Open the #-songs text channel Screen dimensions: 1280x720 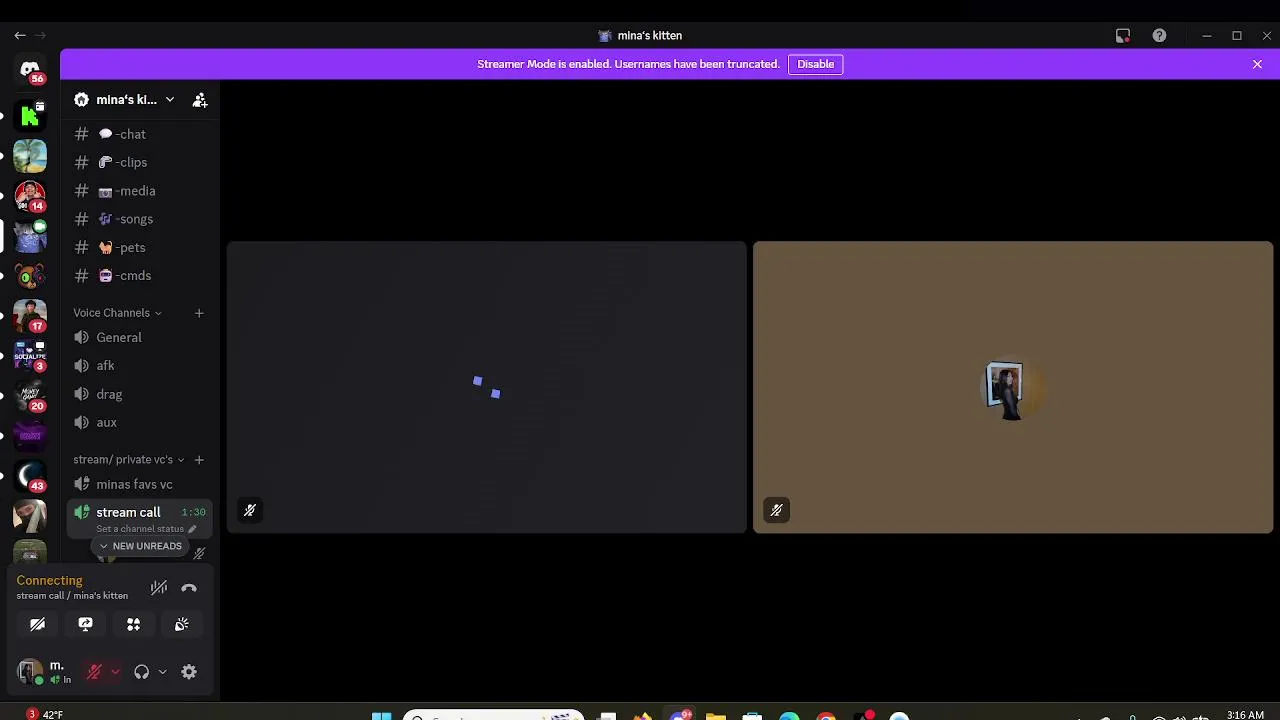140,219
